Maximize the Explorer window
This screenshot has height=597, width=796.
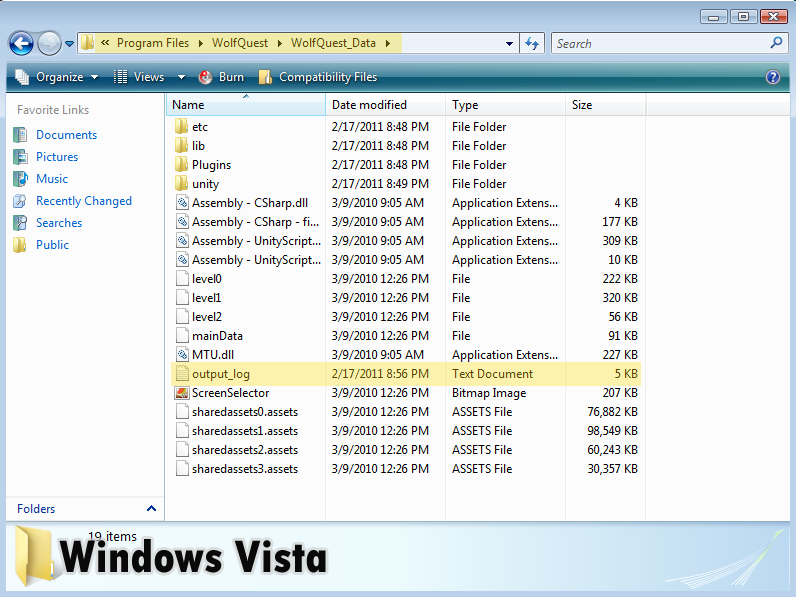(x=744, y=17)
